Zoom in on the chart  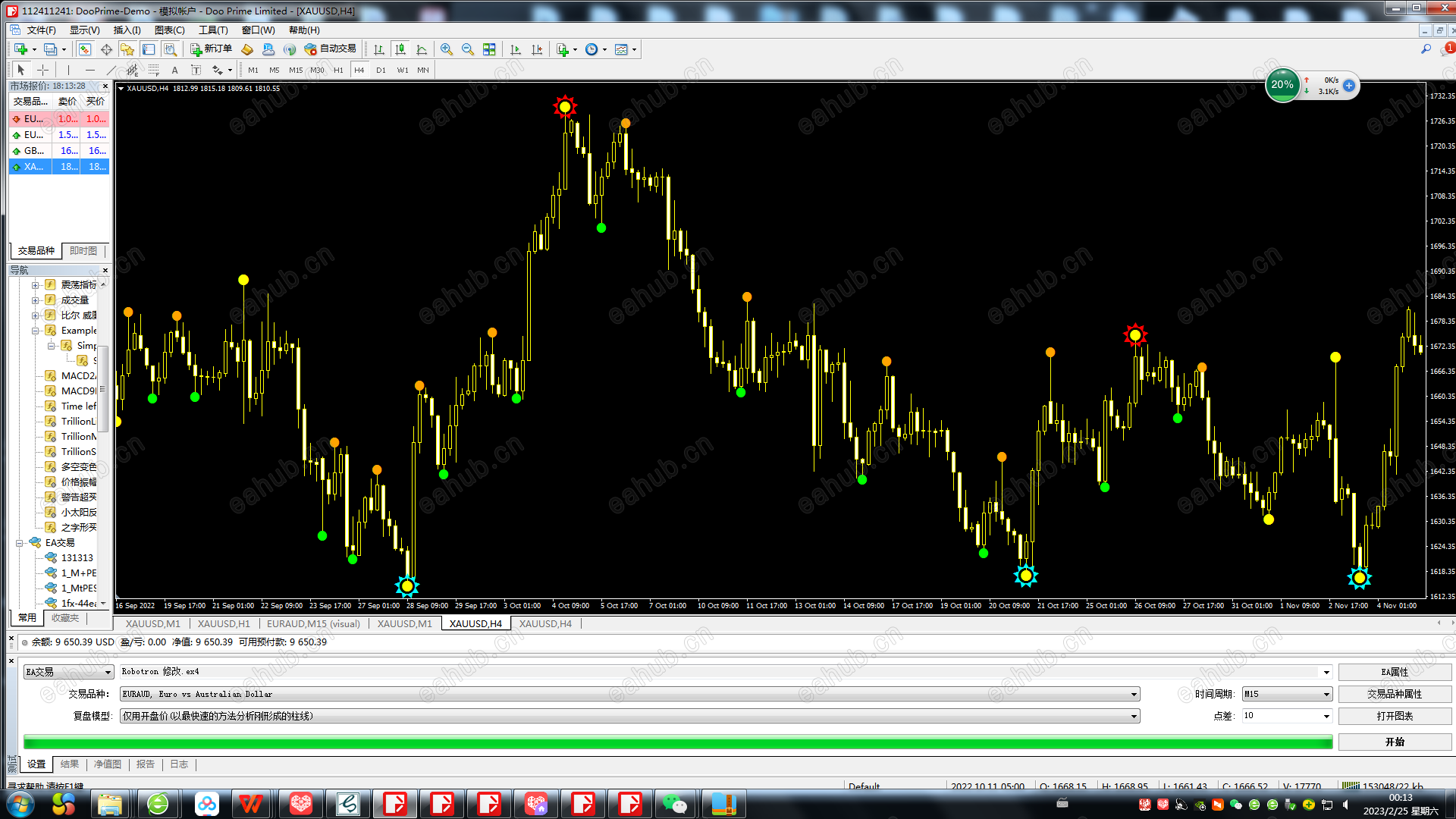(x=447, y=49)
